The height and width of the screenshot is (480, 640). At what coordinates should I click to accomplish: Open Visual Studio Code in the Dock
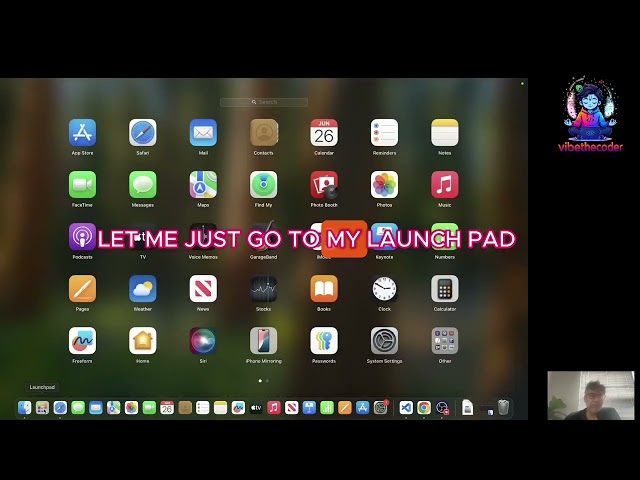tap(406, 407)
